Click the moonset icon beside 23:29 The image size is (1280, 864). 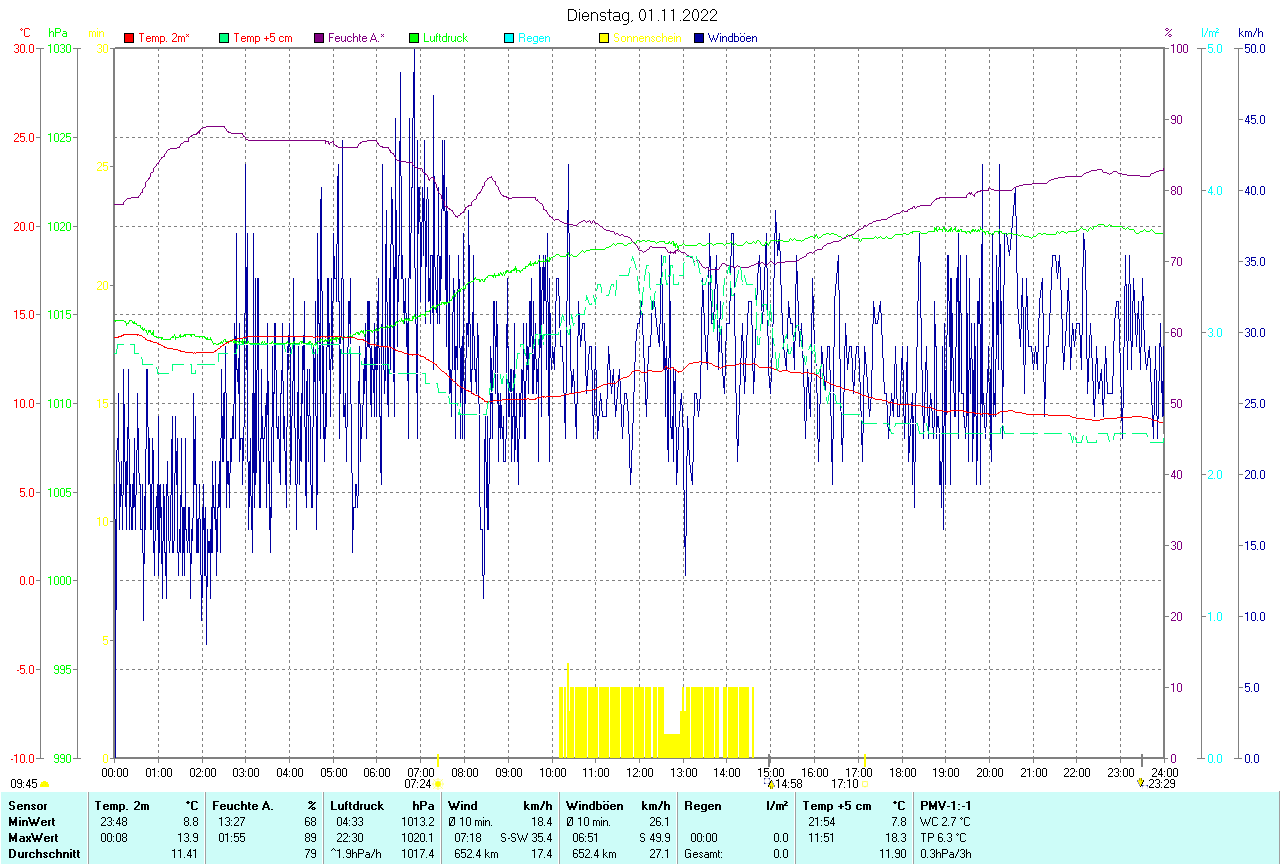click(1140, 784)
